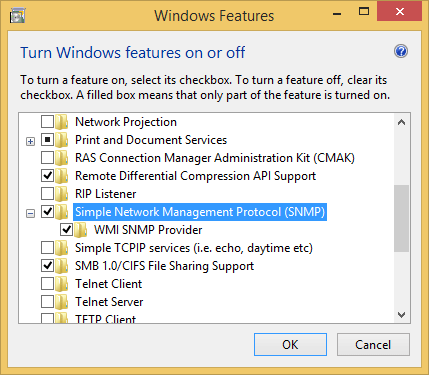
Task: Toggle Print and Document Services checkbox
Action: [47, 140]
